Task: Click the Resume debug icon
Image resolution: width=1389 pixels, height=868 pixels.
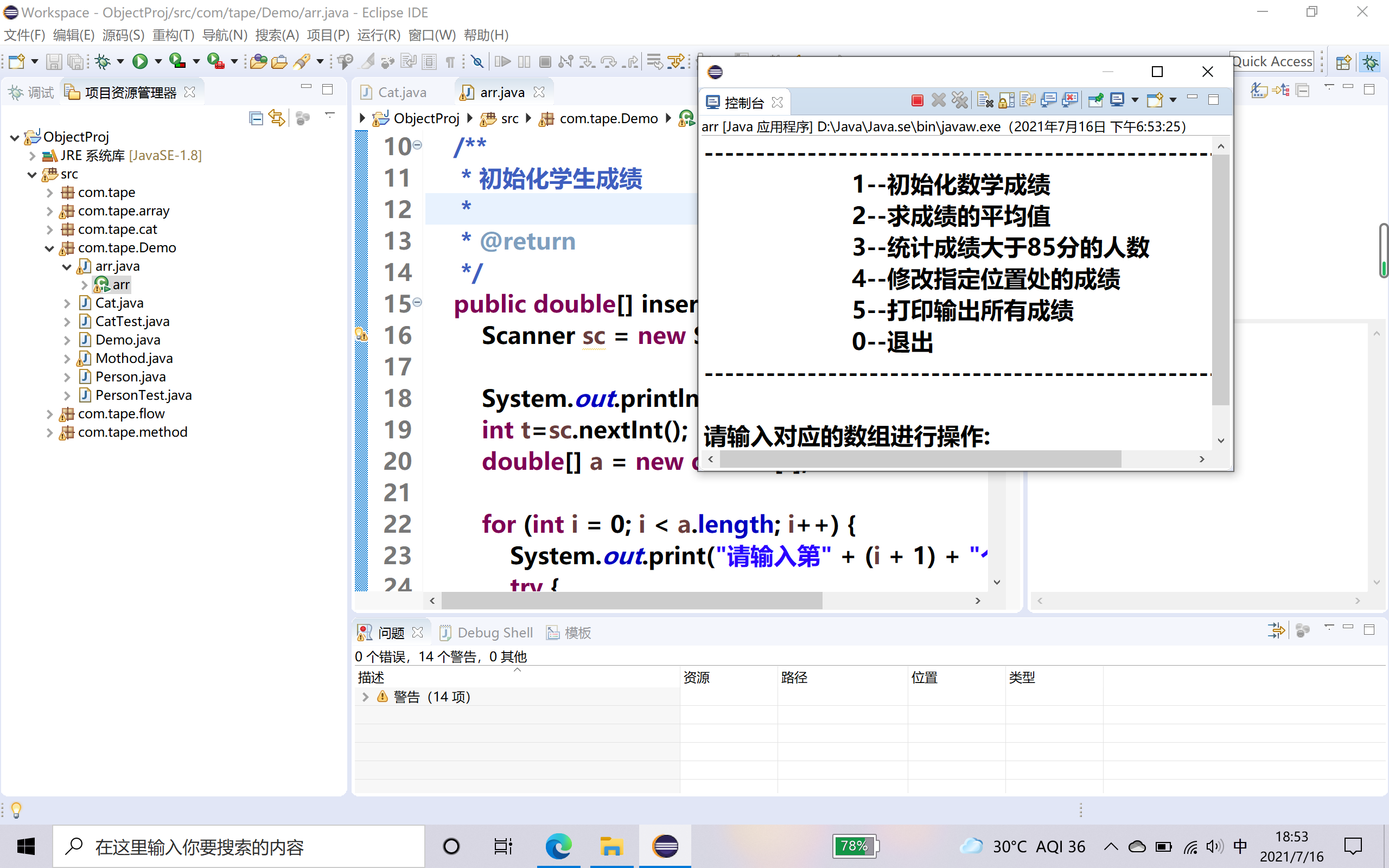Action: pos(502,61)
